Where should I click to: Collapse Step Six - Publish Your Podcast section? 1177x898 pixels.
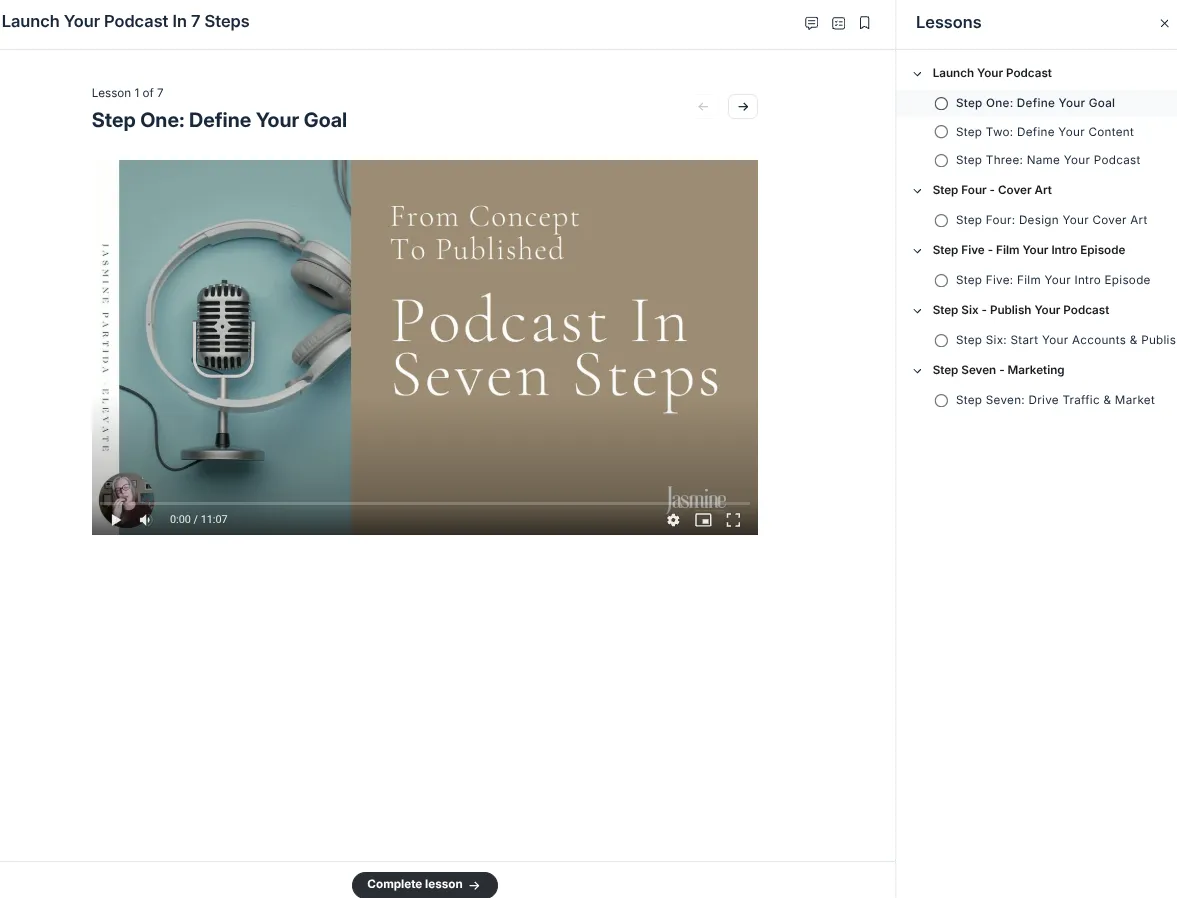917,311
